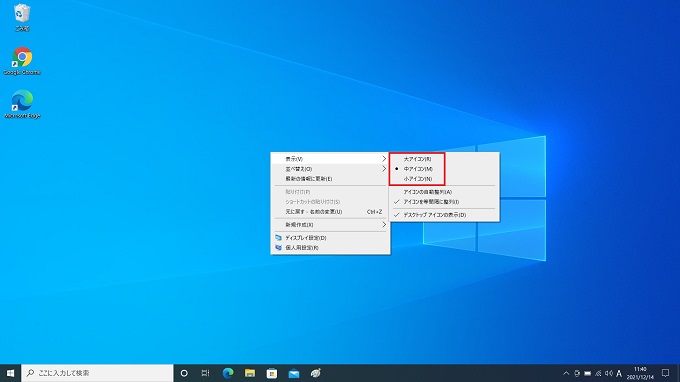Open the Windows Start menu
The height and width of the screenshot is (382, 680).
[10, 373]
